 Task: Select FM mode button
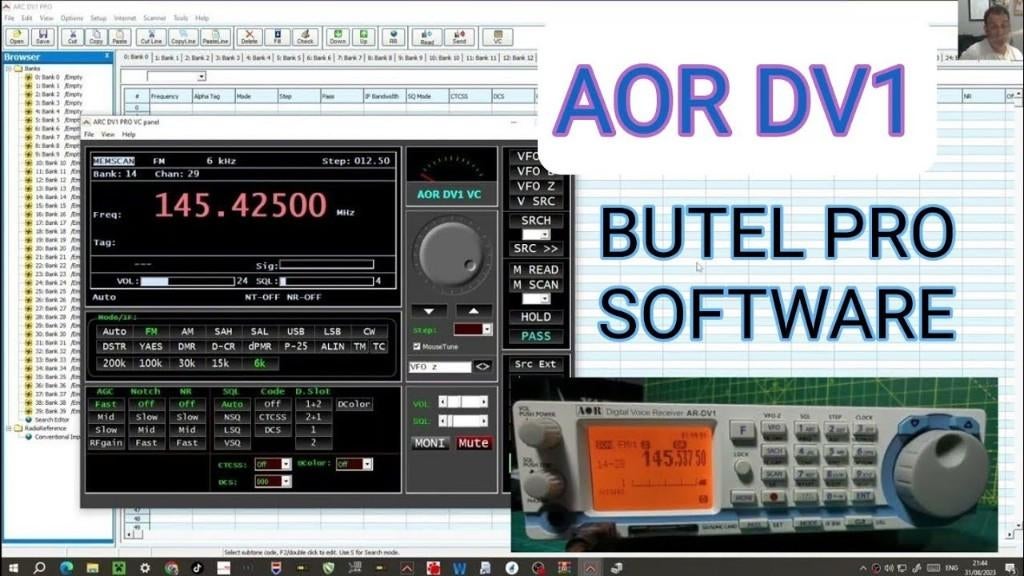(151, 331)
